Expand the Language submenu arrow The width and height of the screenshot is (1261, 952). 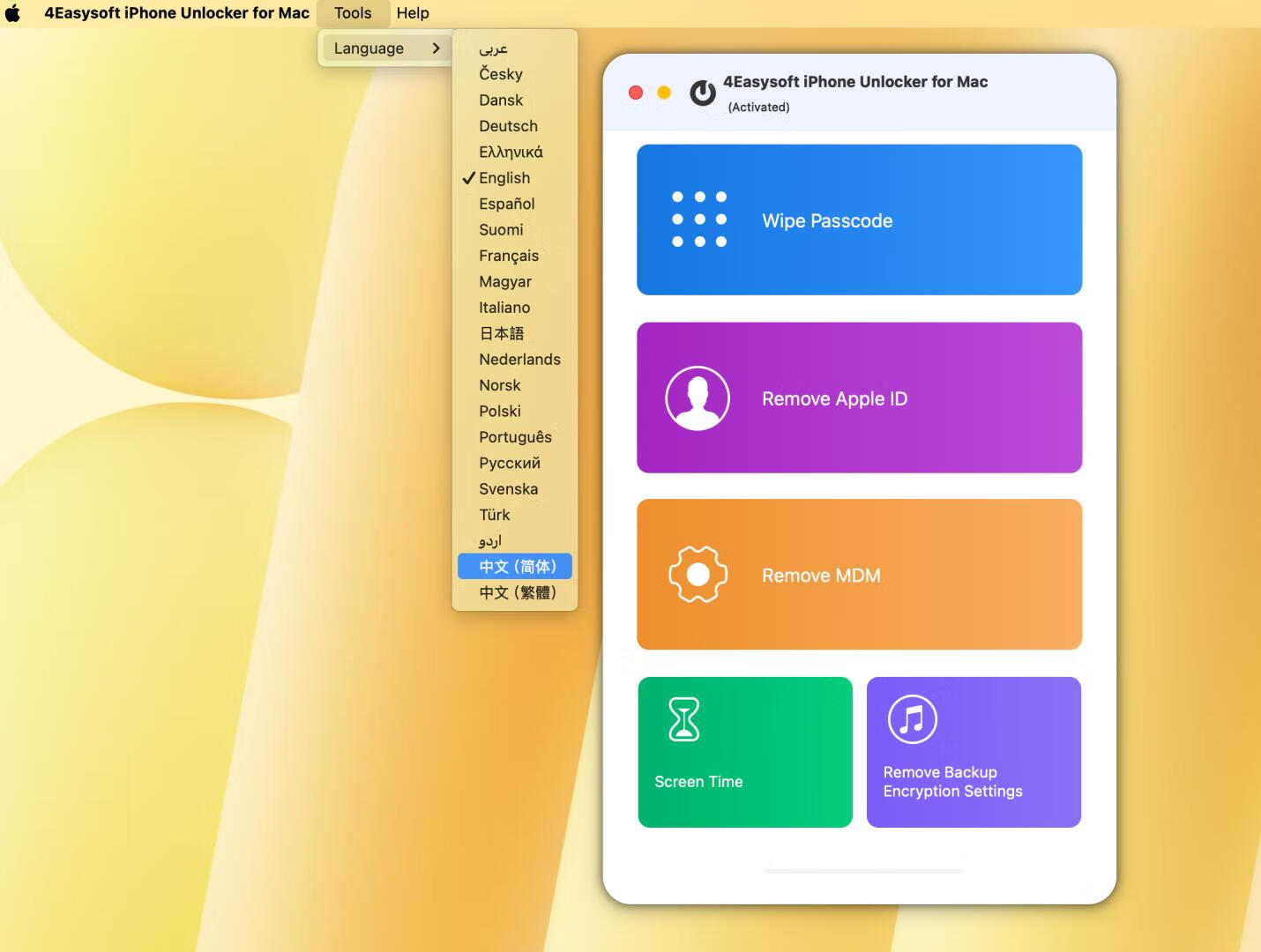[x=436, y=48]
